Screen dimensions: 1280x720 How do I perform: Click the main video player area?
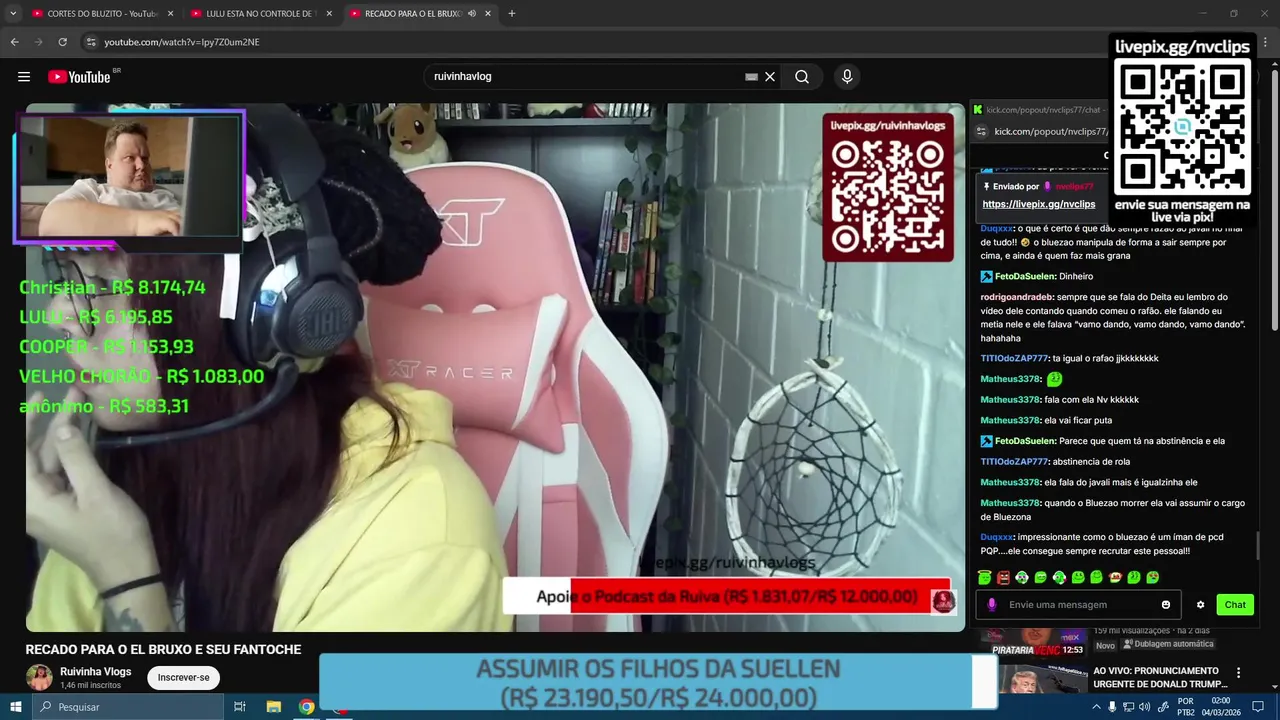[x=495, y=367]
